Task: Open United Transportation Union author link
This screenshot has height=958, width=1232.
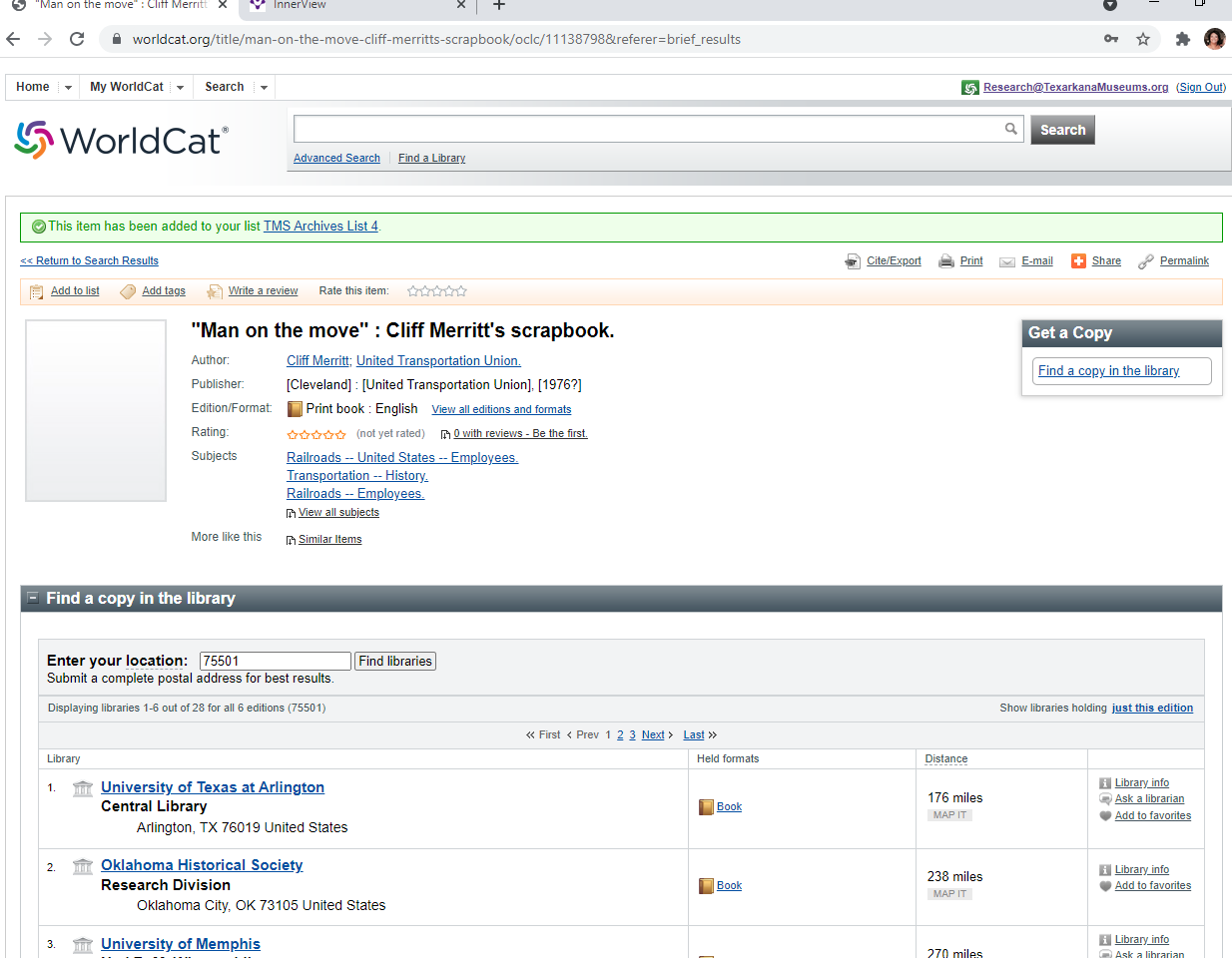Action: click(x=438, y=361)
